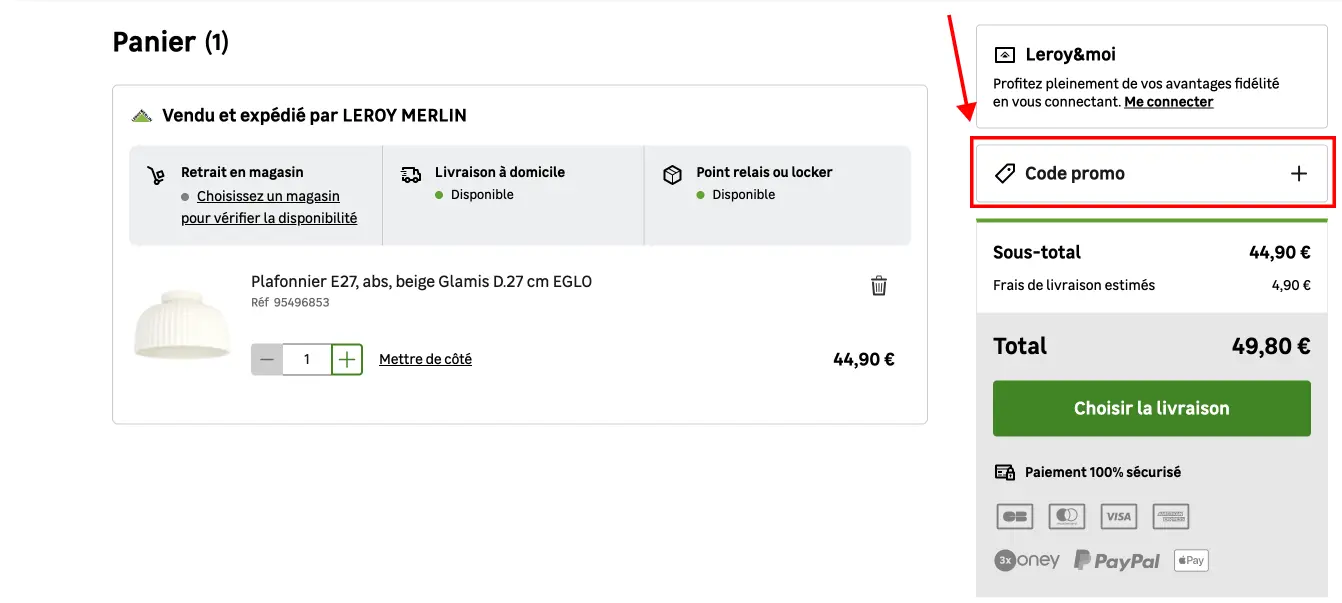Click the secure payment card icon

[1003, 471]
